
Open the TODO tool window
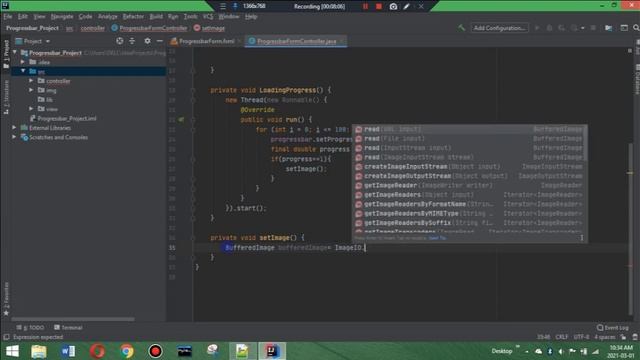coord(31,327)
